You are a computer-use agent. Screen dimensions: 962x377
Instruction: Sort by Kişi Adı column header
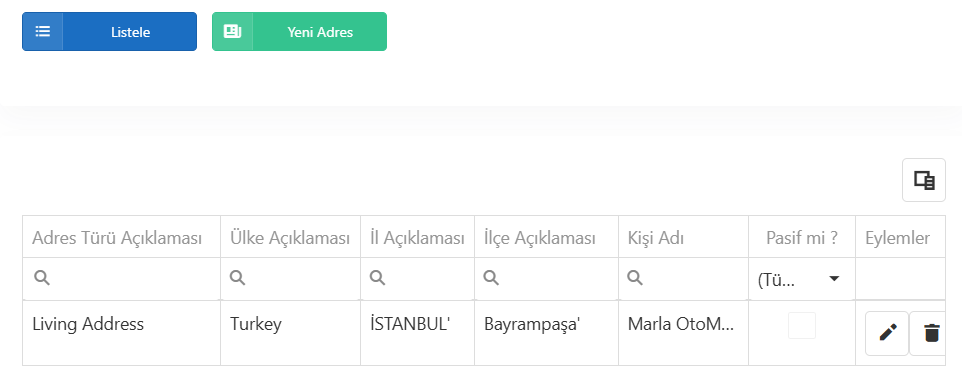tap(656, 238)
